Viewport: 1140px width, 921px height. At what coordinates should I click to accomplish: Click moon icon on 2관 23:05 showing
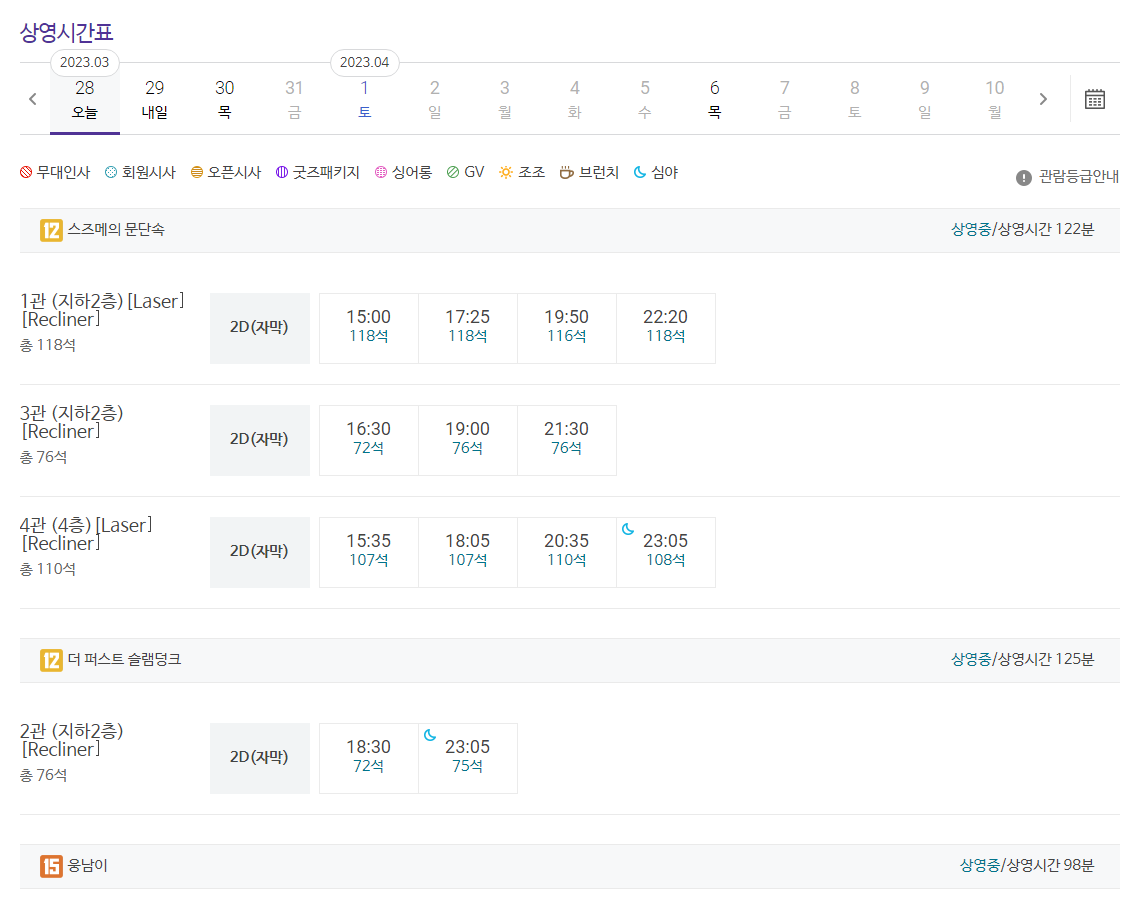[x=430, y=735]
